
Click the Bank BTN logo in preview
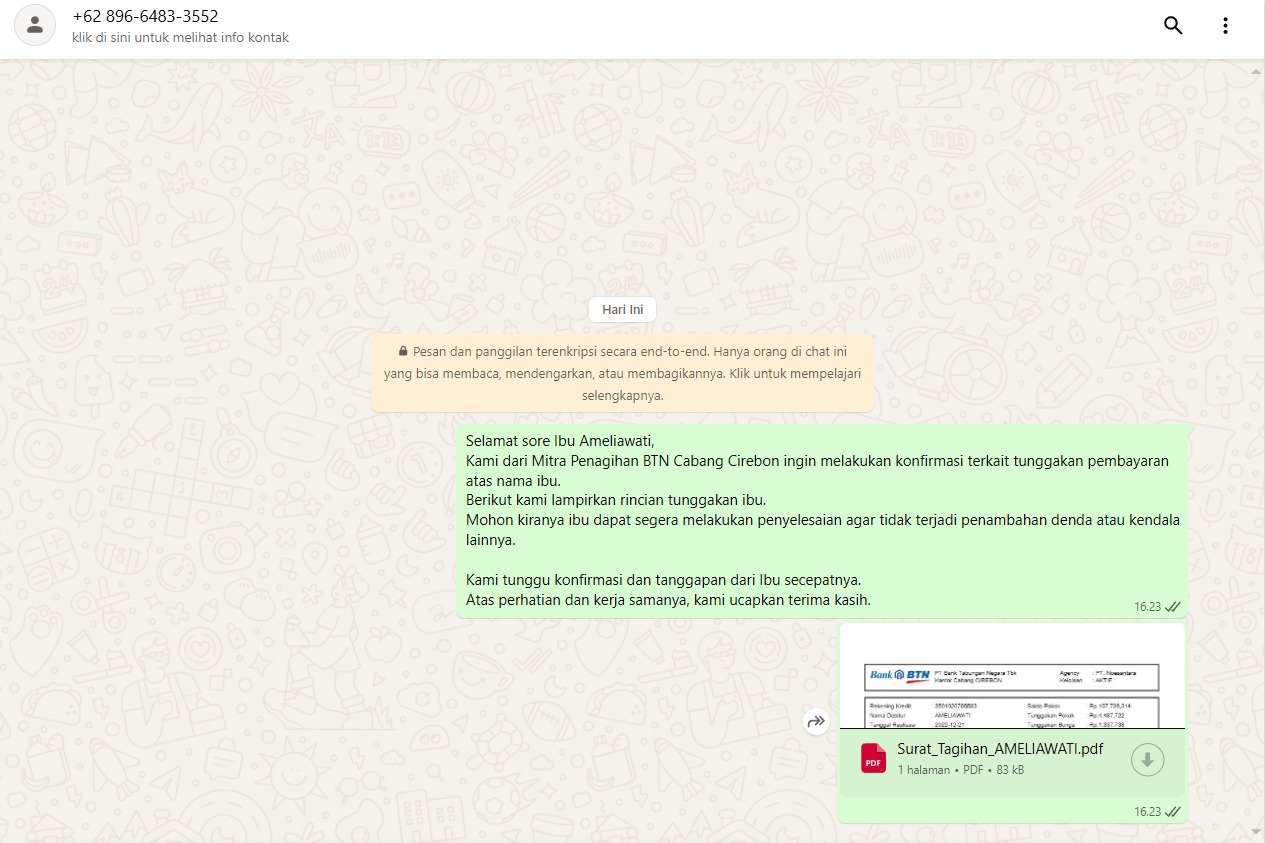[x=899, y=675]
